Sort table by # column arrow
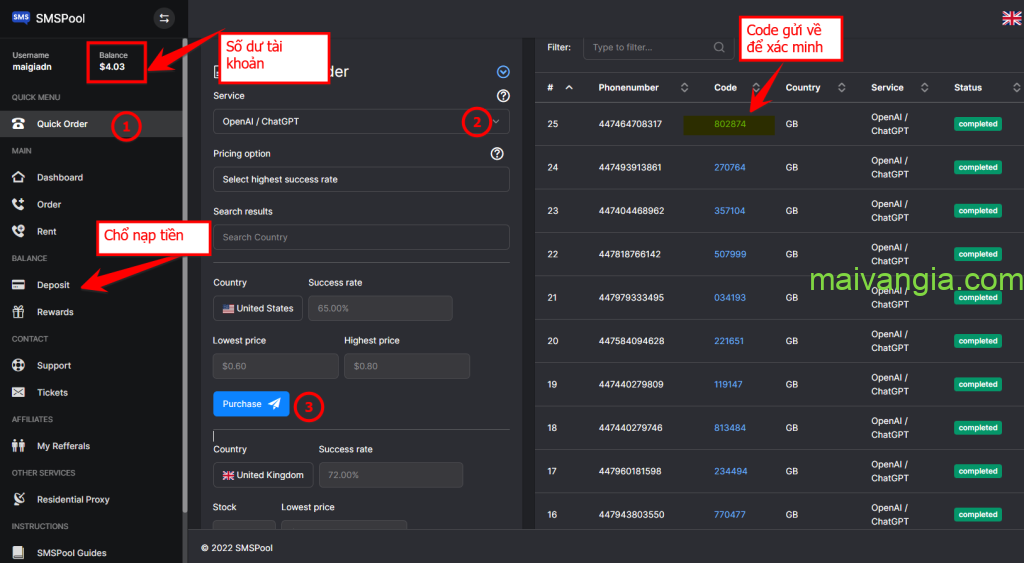The width and height of the screenshot is (1024, 563). tap(569, 88)
